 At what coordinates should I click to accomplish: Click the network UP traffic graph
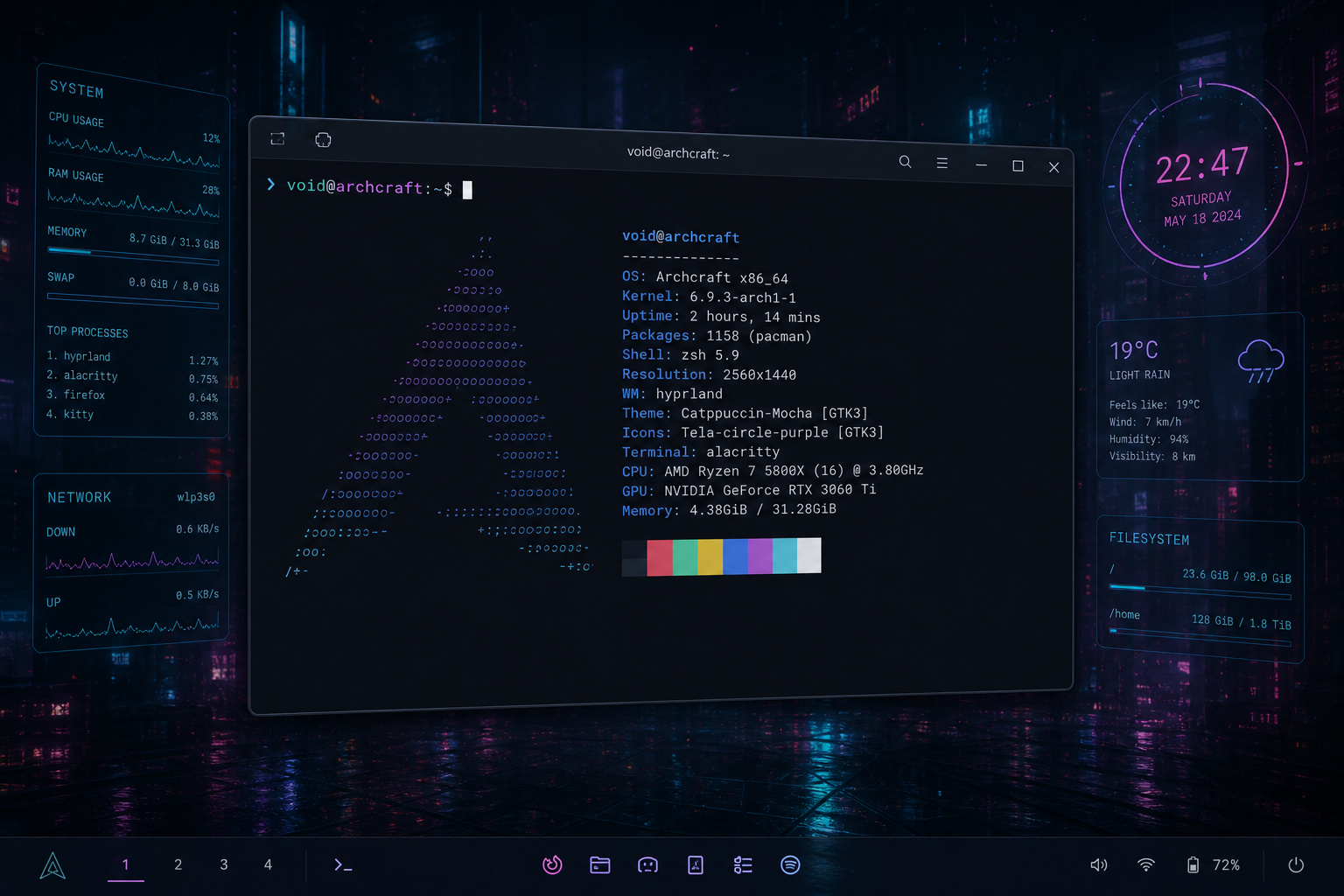point(132,626)
